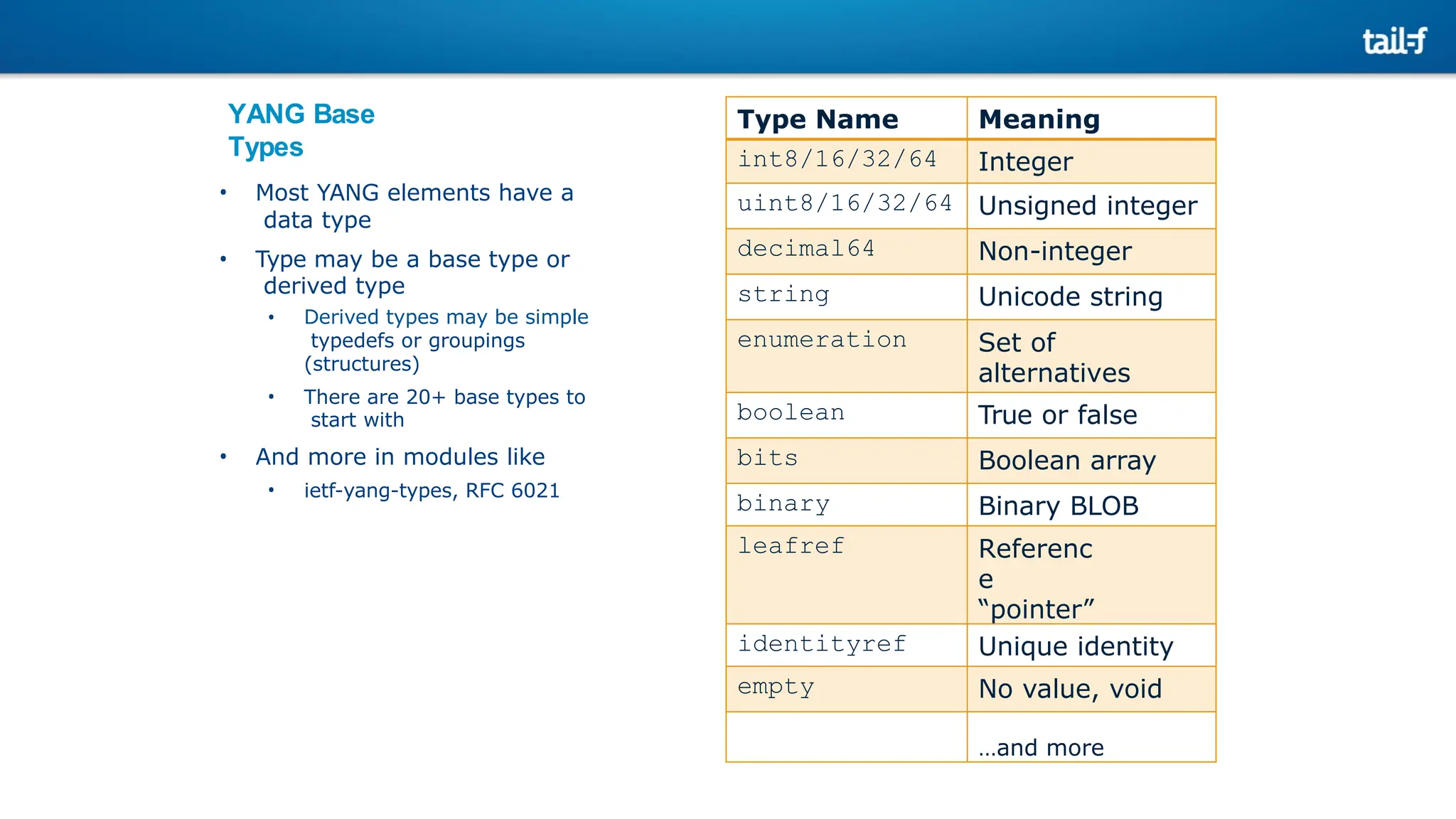Select the 'binary' type cell

pyautogui.click(x=846, y=505)
